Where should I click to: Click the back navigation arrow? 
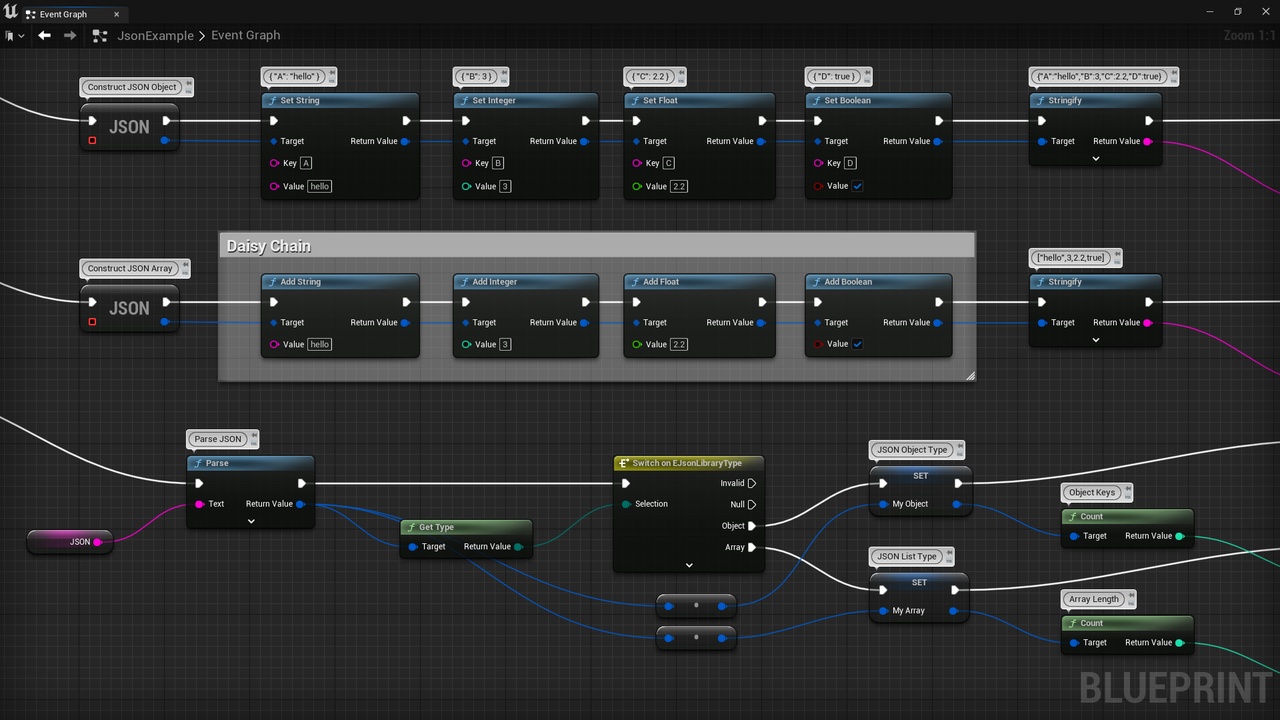(x=44, y=35)
